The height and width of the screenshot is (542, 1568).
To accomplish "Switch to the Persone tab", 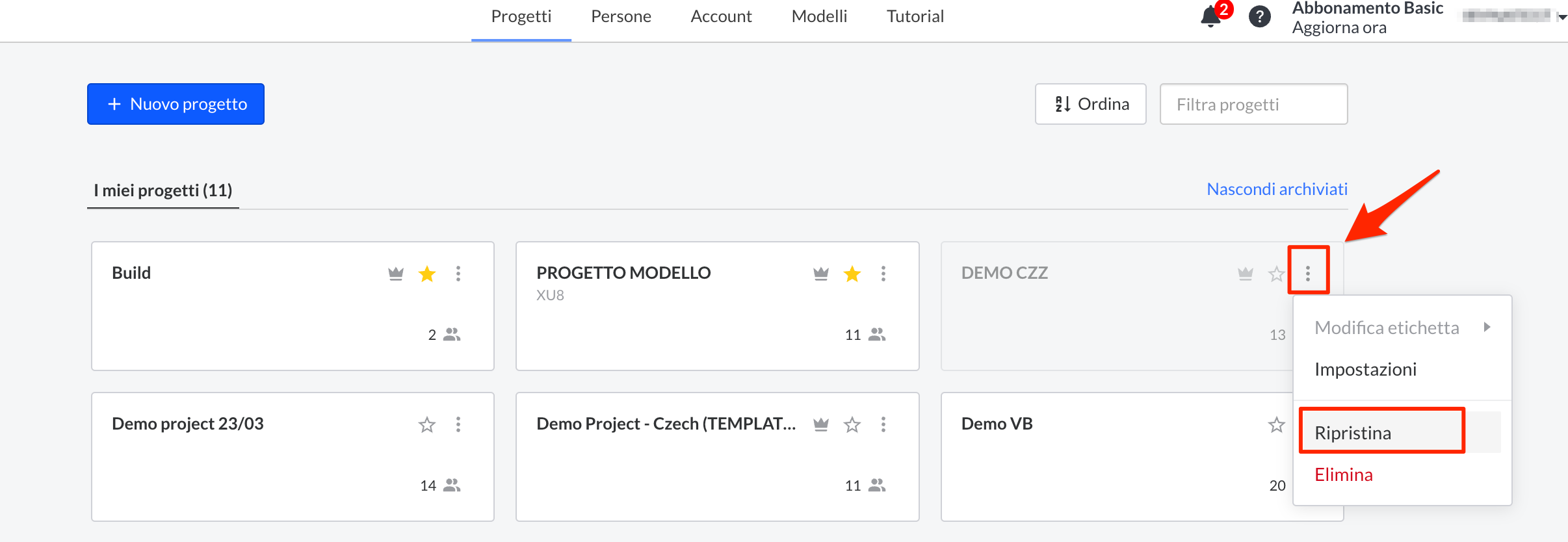I will (x=621, y=16).
